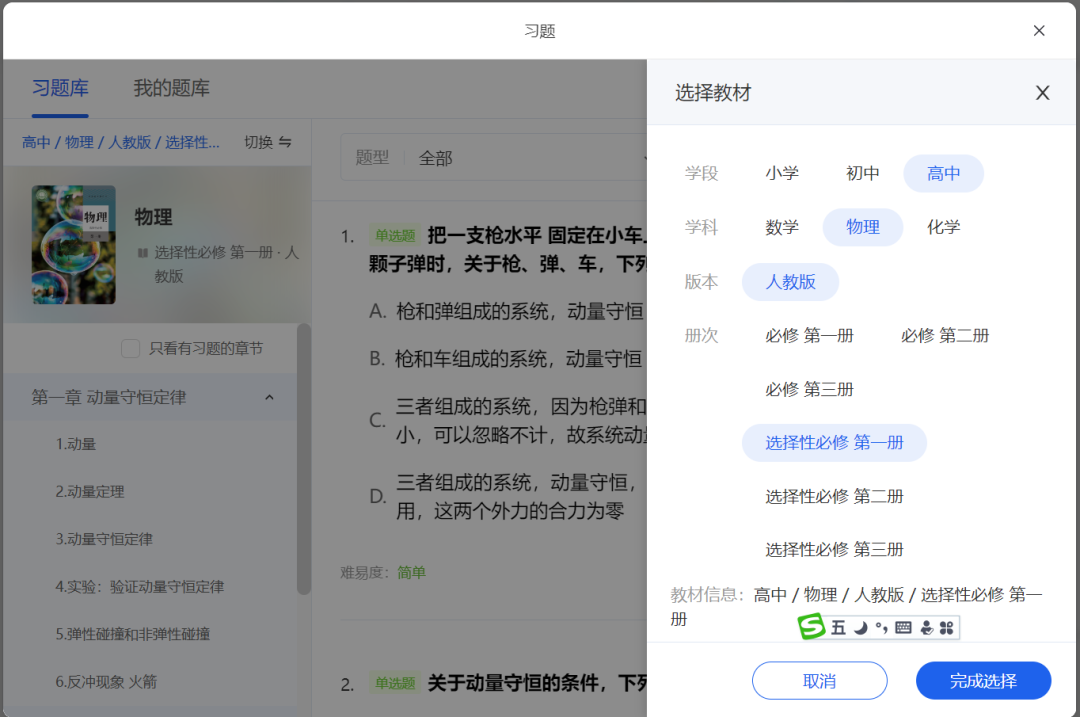Enable 只看有习题的章节 checkbox
The height and width of the screenshot is (717, 1080).
coord(129,348)
